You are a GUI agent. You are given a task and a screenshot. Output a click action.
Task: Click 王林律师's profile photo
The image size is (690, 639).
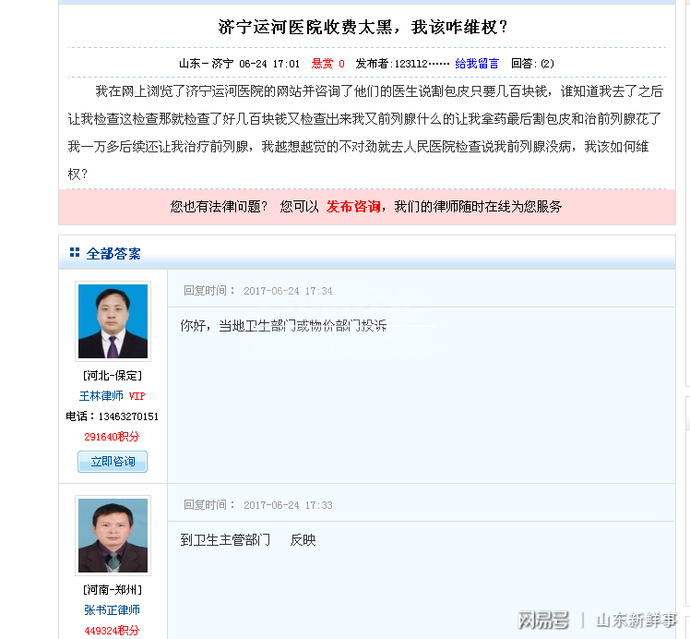[x=113, y=321]
